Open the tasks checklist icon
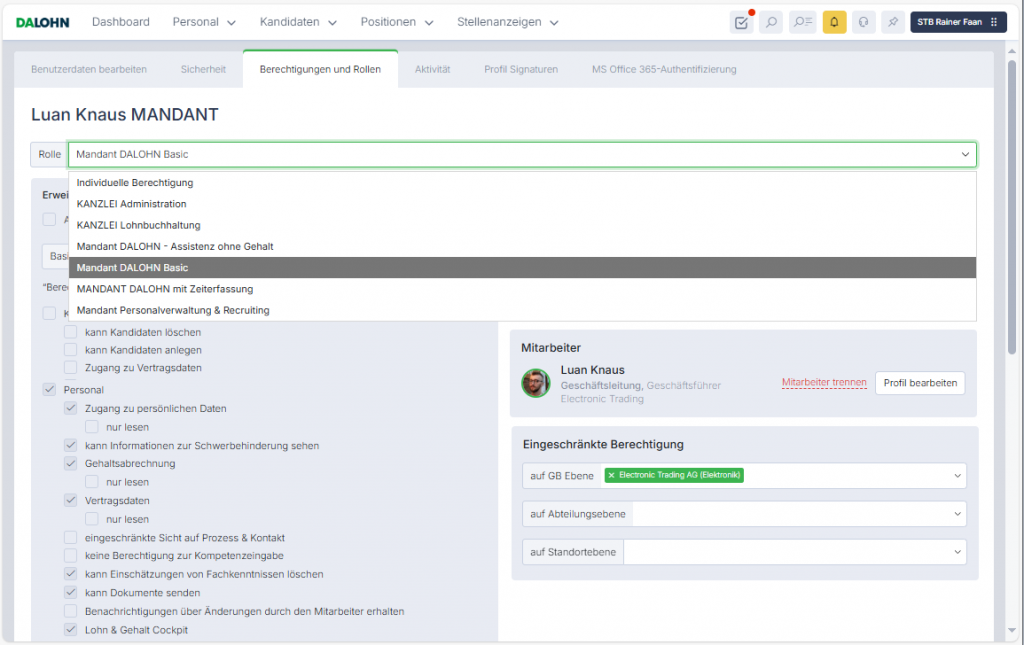Screen dimensions: 1024x645 click(x=741, y=22)
